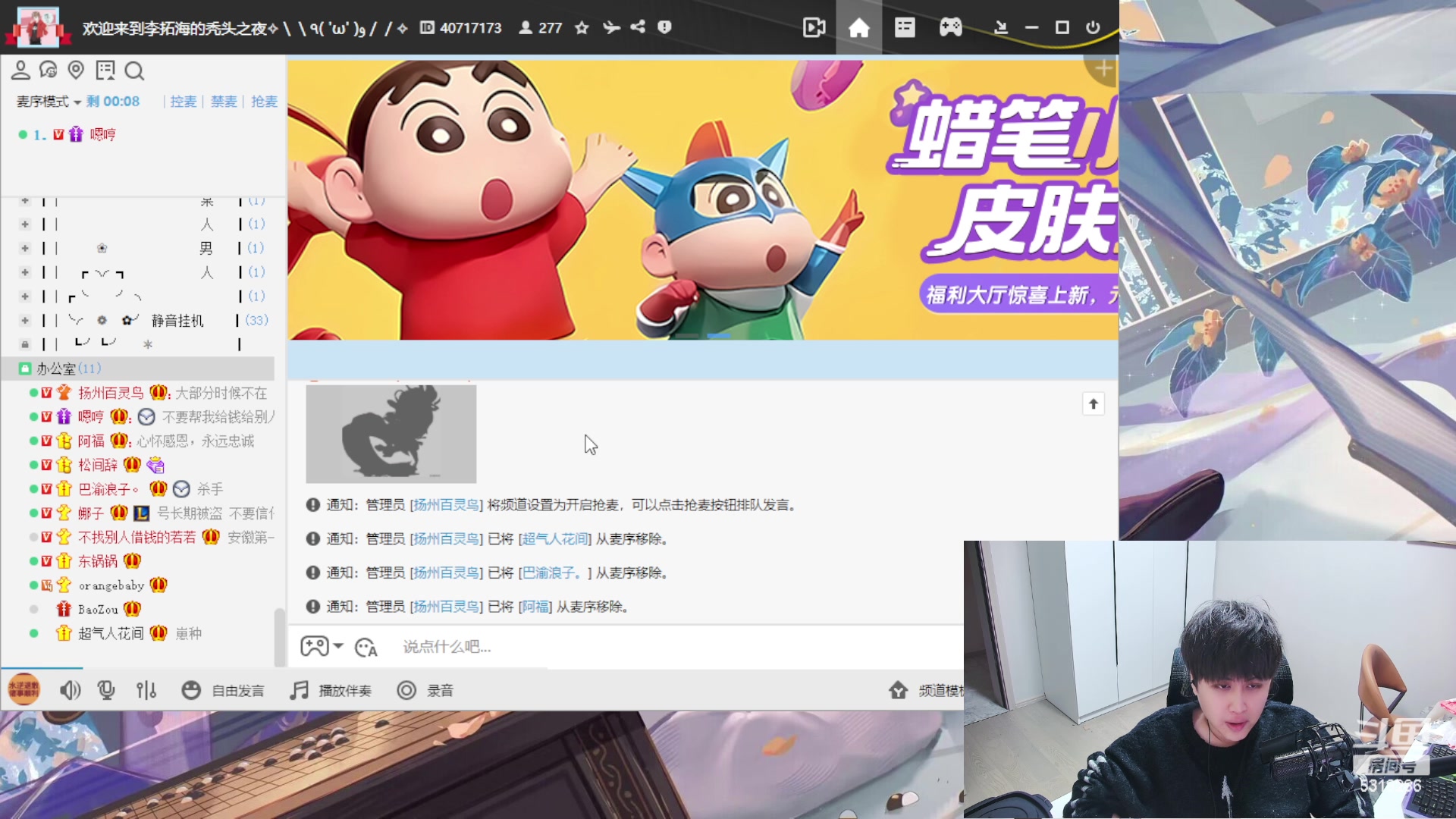Select user BaoZou in the list
The height and width of the screenshot is (819, 1456).
pos(98,610)
